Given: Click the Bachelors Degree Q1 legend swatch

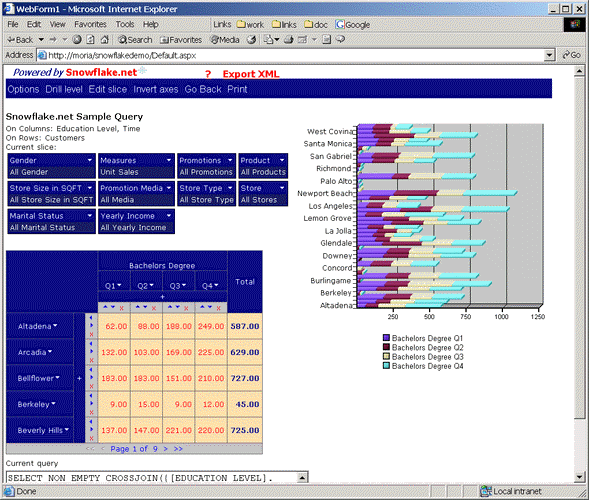Looking at the screenshot, I should tap(386, 338).
